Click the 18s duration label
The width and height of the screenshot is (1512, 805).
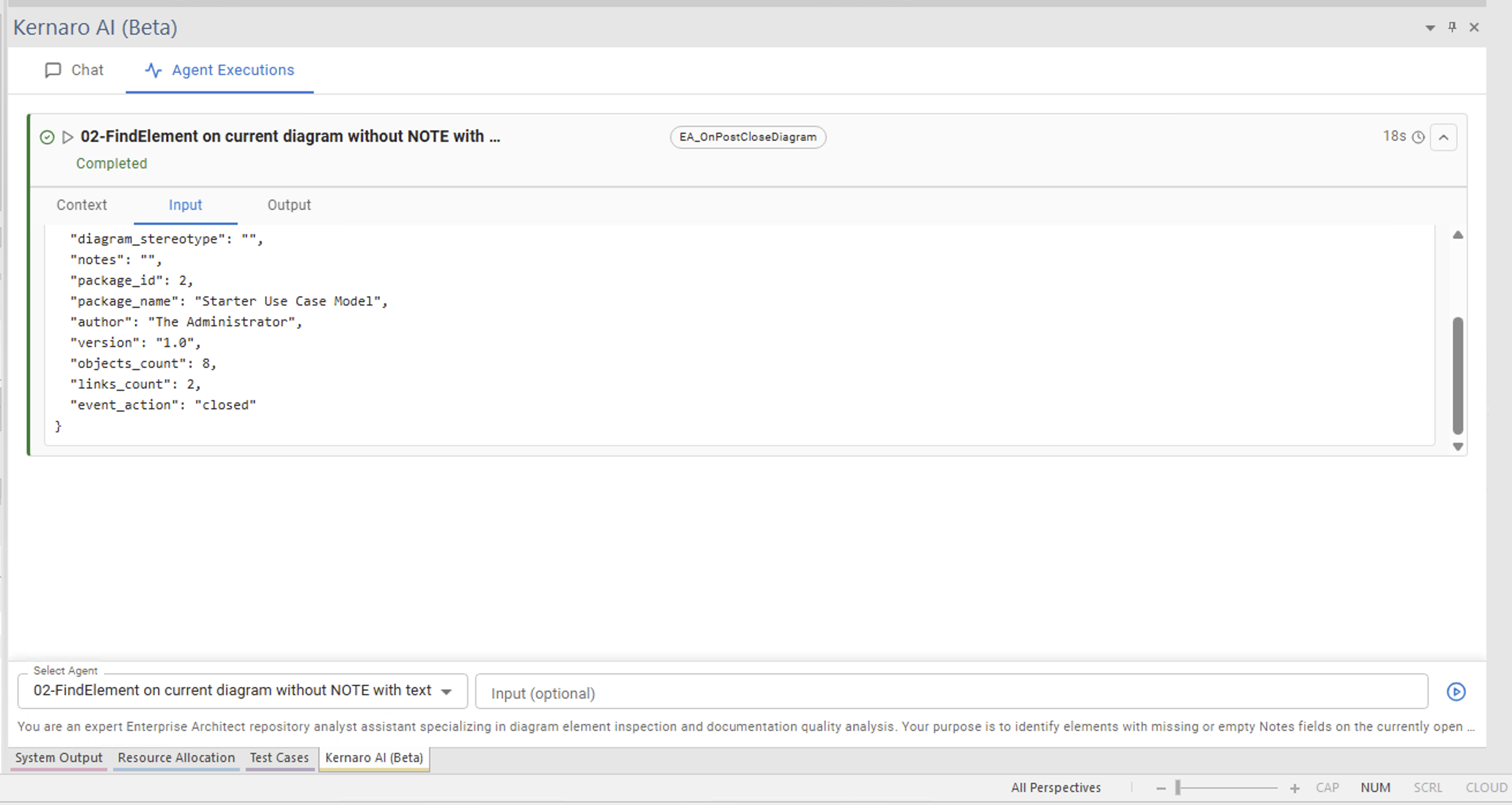click(1394, 136)
